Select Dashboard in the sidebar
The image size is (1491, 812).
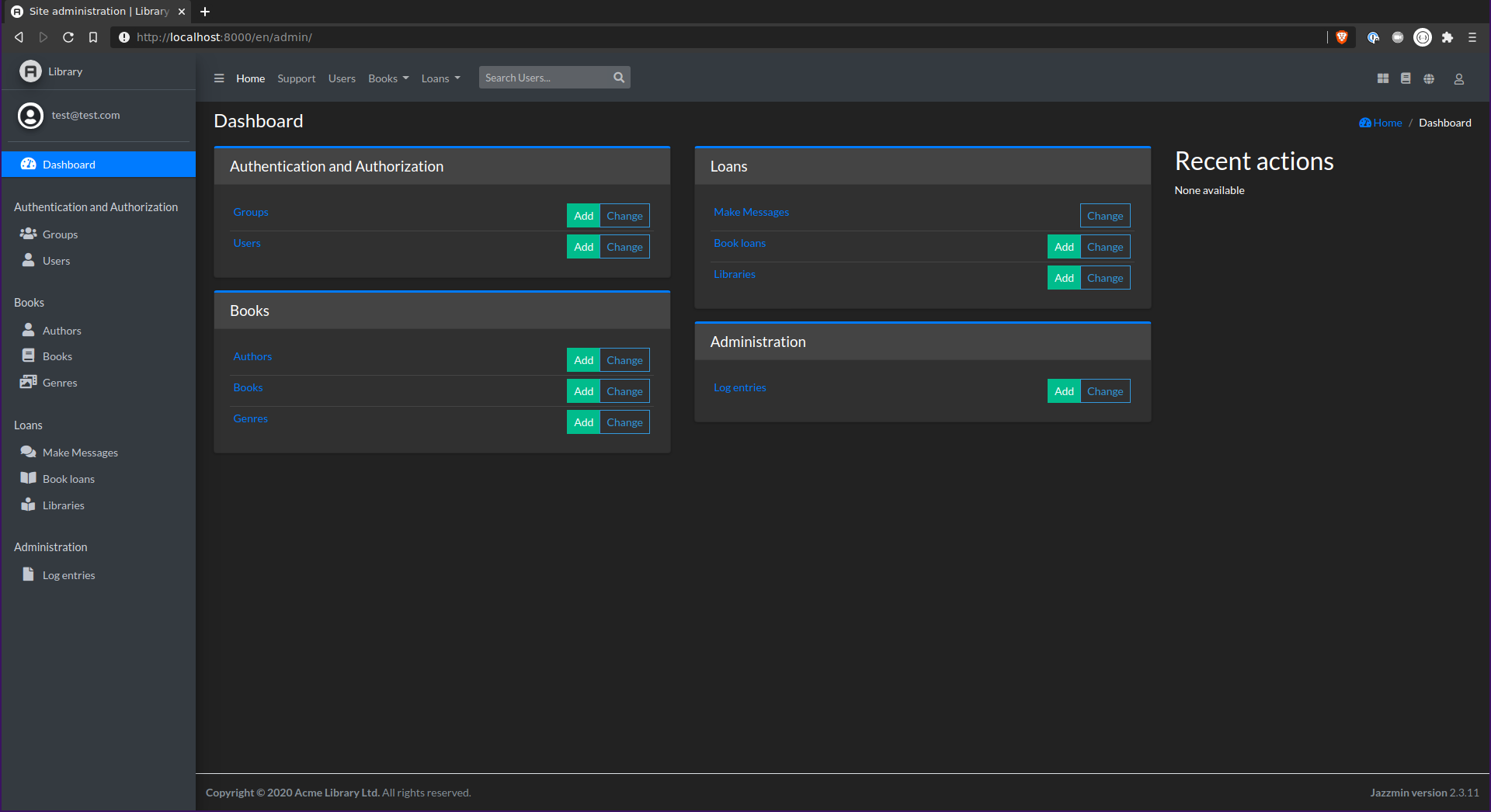click(99, 165)
